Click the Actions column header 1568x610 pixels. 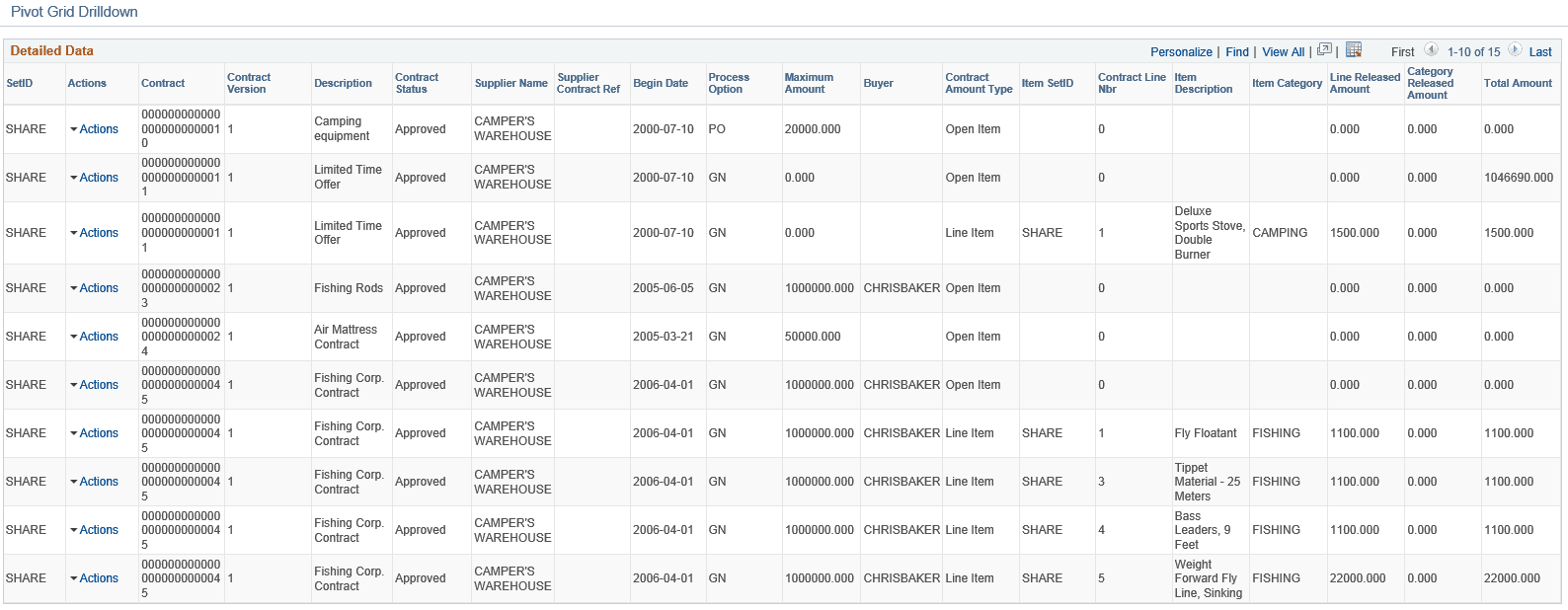[87, 83]
